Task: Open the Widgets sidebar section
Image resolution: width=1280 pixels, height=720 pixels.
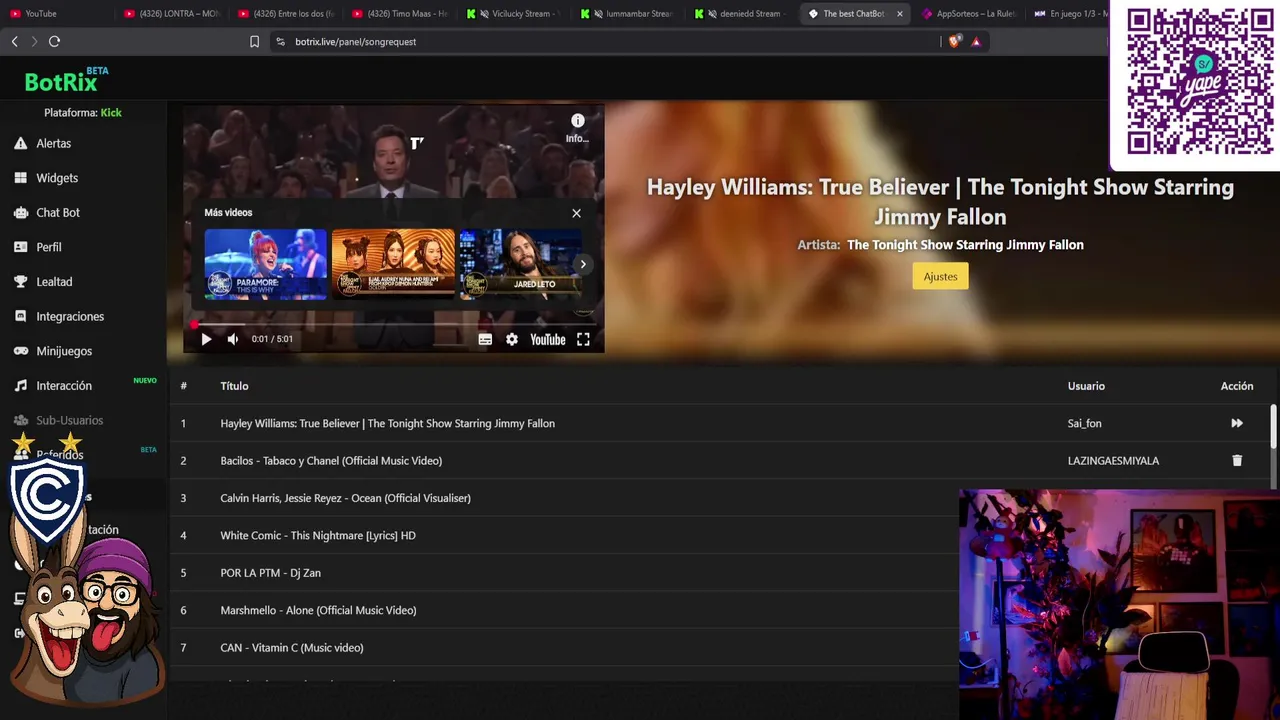Action: (x=57, y=178)
